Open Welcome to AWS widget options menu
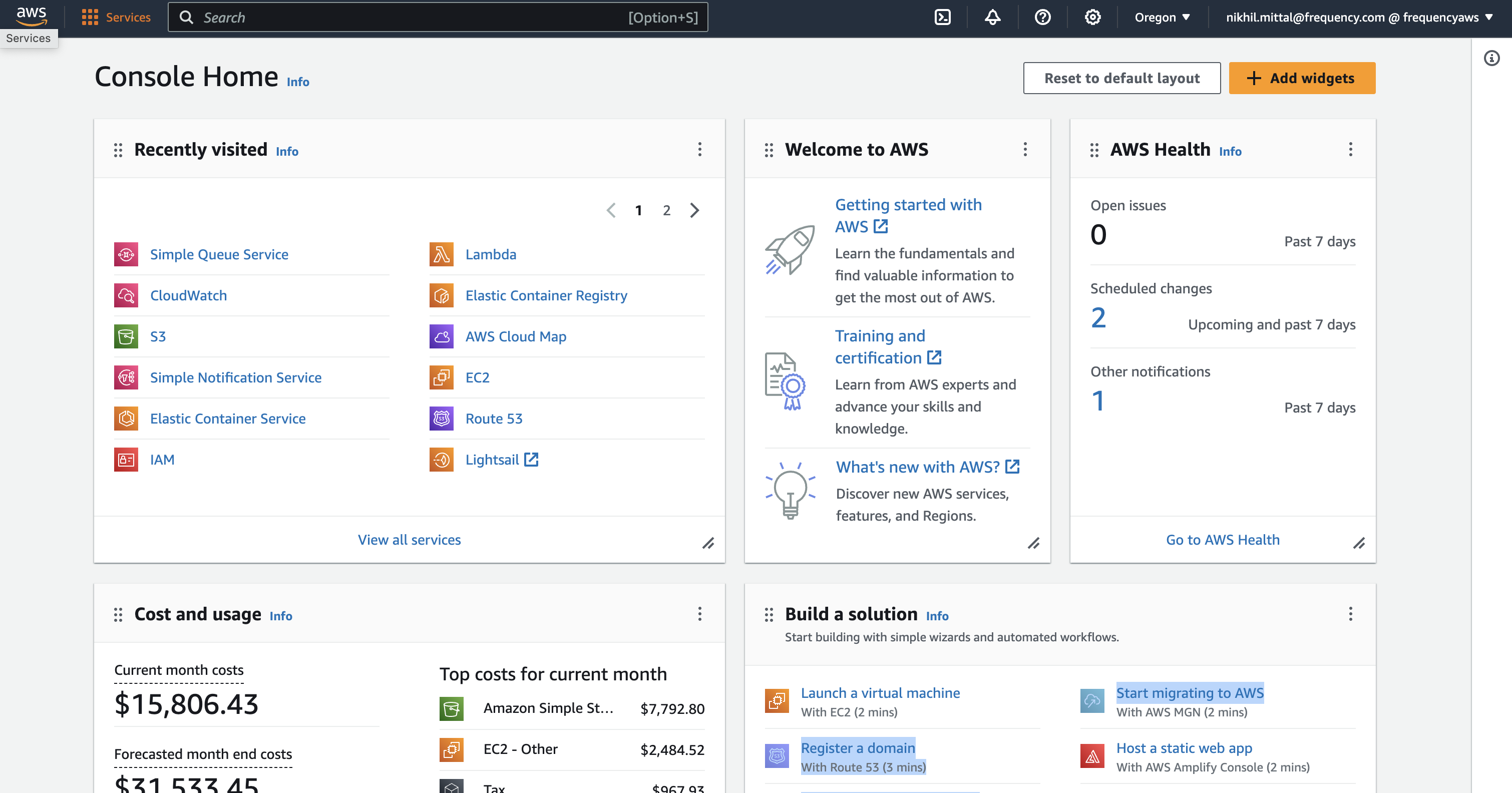 1025,149
